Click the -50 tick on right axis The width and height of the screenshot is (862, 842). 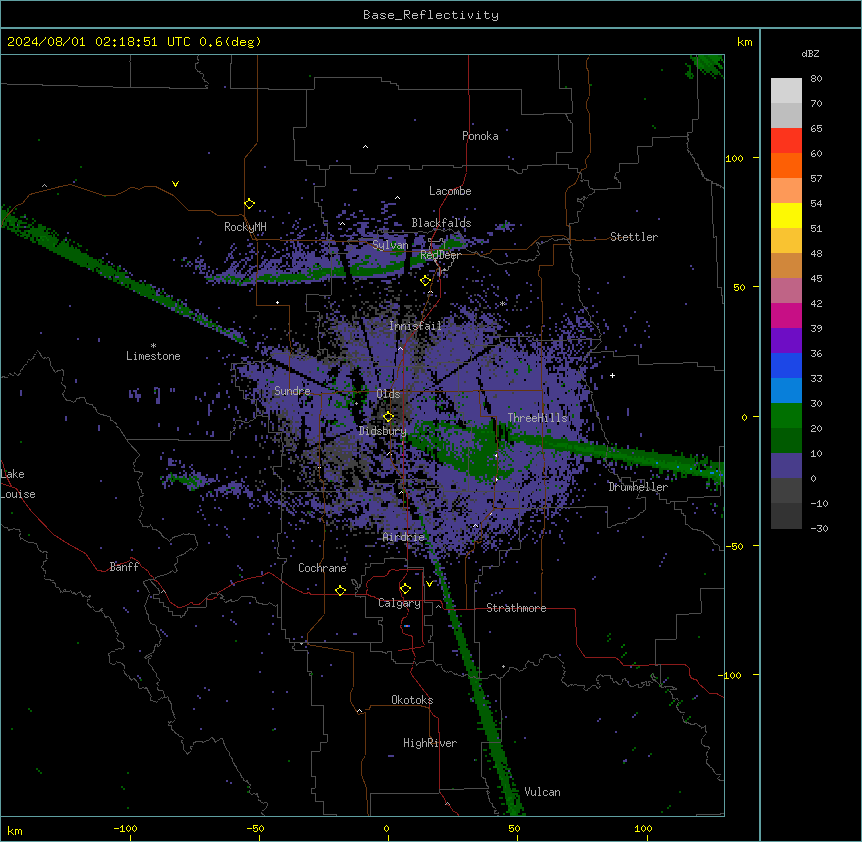734,546
